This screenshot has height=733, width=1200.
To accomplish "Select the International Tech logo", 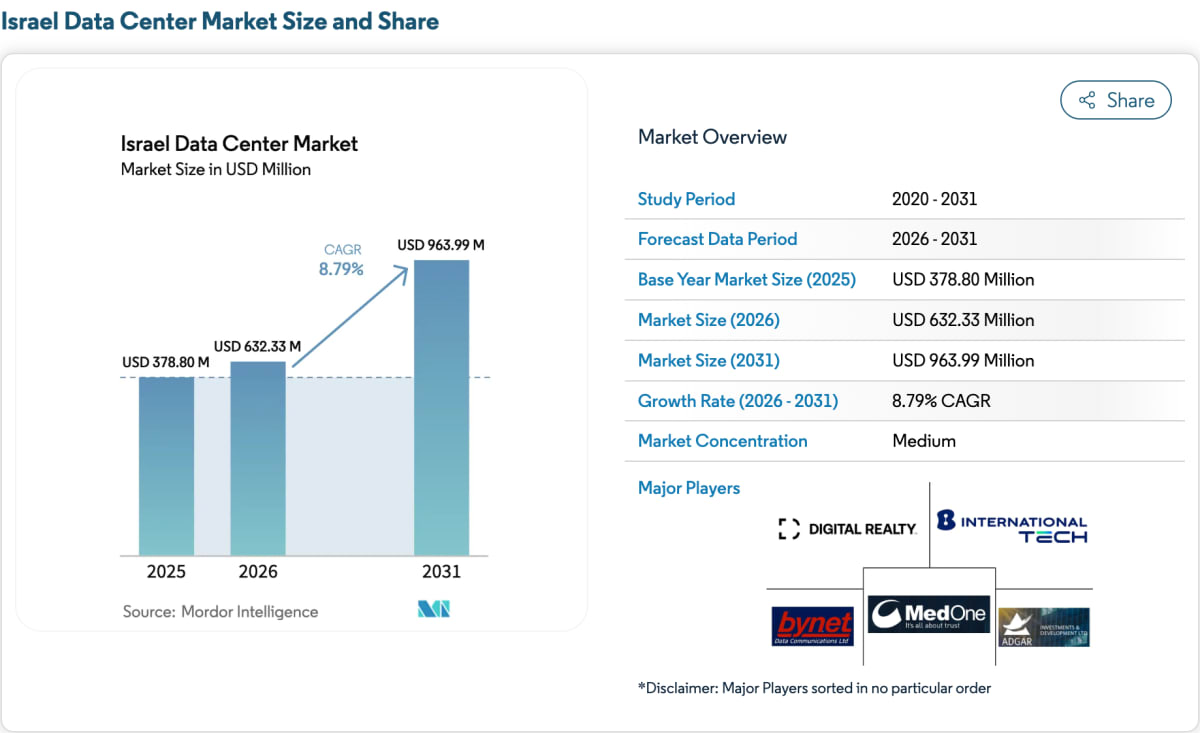I will click(1011, 527).
